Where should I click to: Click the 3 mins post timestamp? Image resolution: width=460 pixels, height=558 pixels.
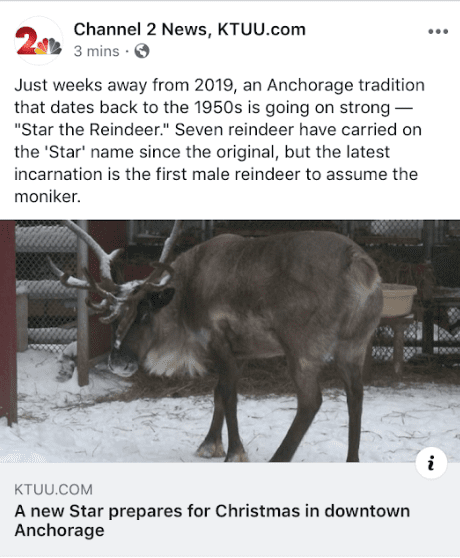point(96,51)
